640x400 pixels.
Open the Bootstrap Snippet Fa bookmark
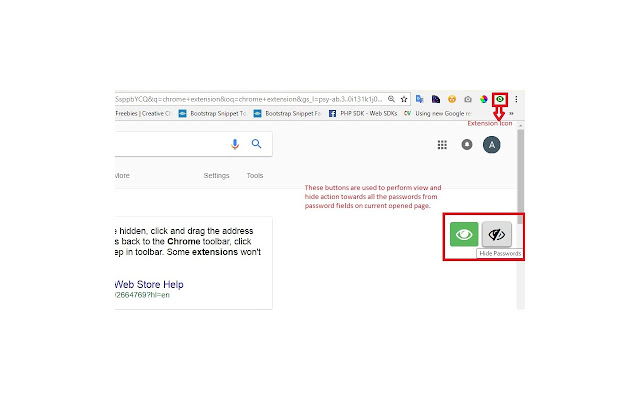287,113
